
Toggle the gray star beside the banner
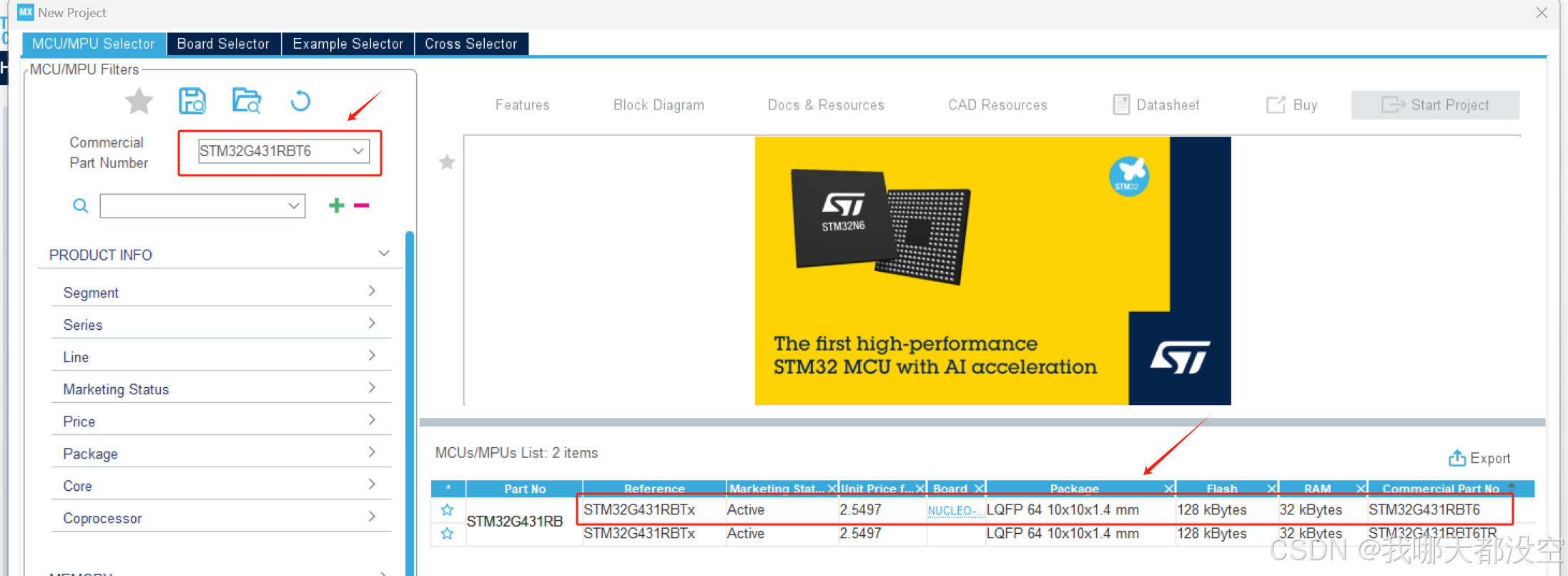[x=447, y=162]
